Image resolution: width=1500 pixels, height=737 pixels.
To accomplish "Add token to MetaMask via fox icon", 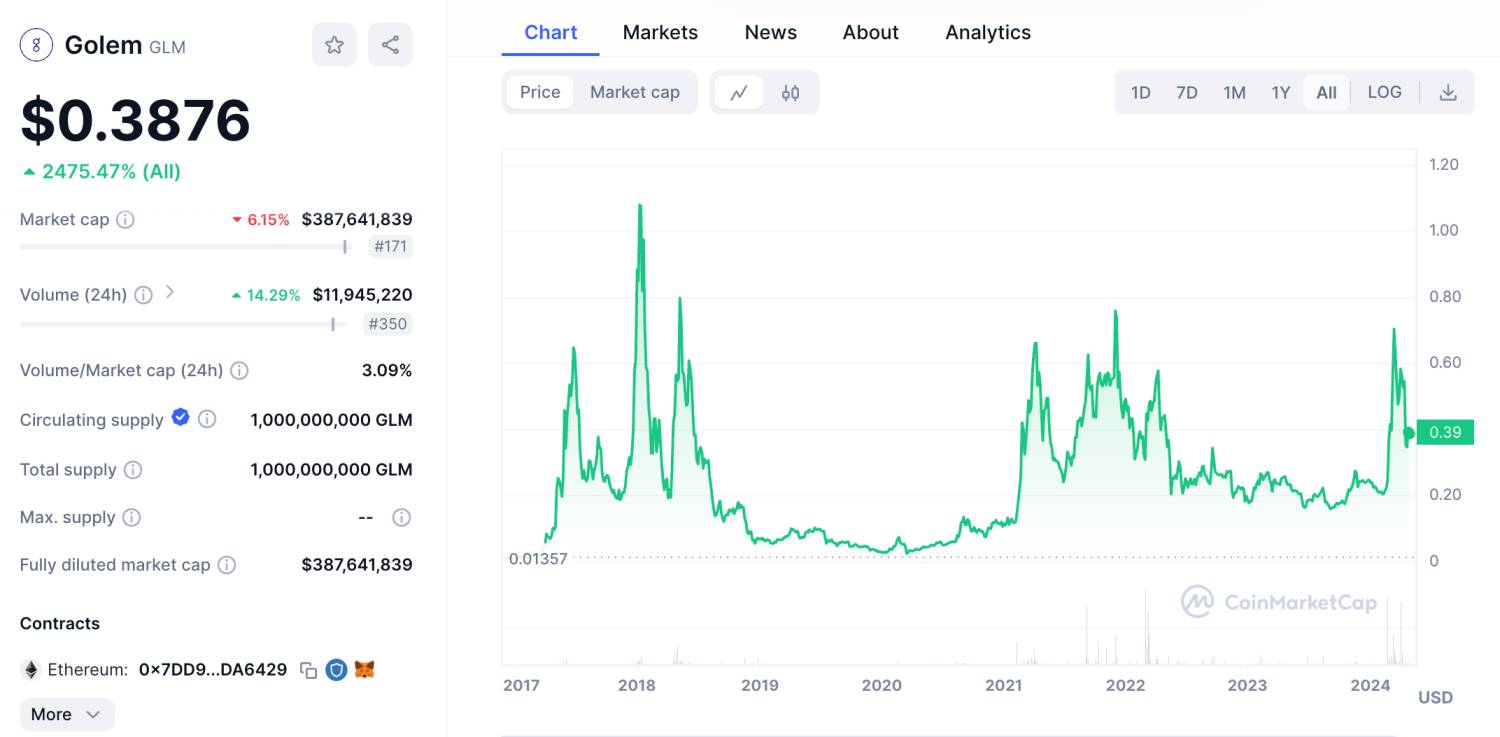I will (x=365, y=669).
